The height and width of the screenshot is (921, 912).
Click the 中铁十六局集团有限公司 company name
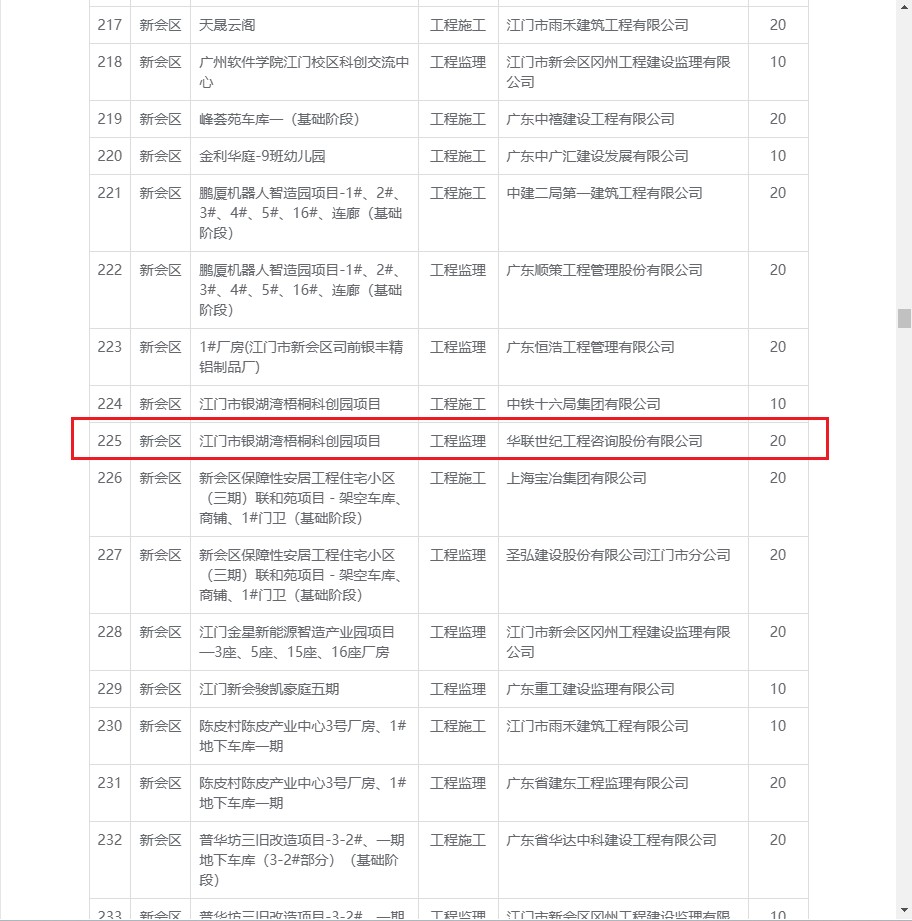tap(583, 404)
